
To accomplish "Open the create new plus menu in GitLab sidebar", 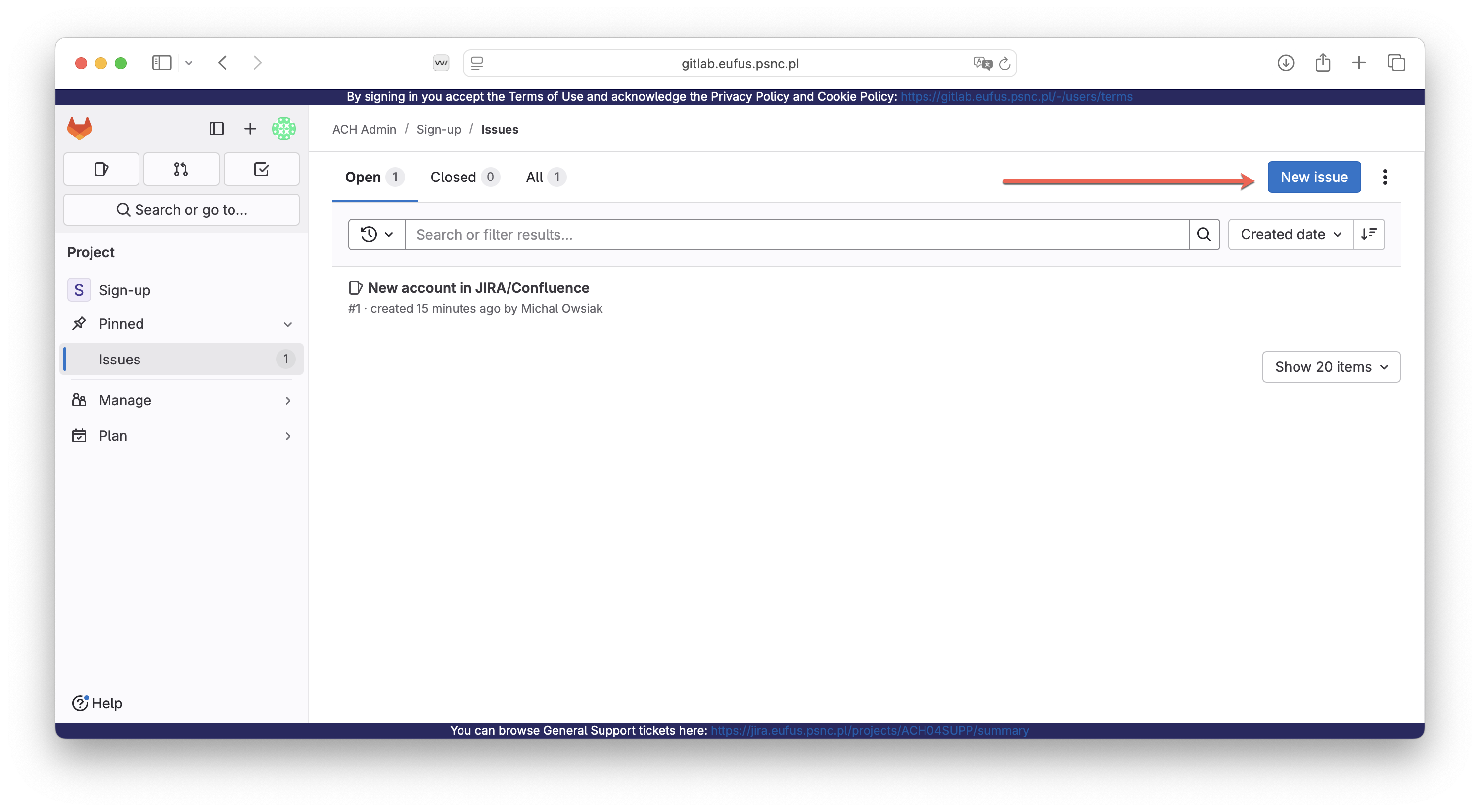I will point(250,129).
